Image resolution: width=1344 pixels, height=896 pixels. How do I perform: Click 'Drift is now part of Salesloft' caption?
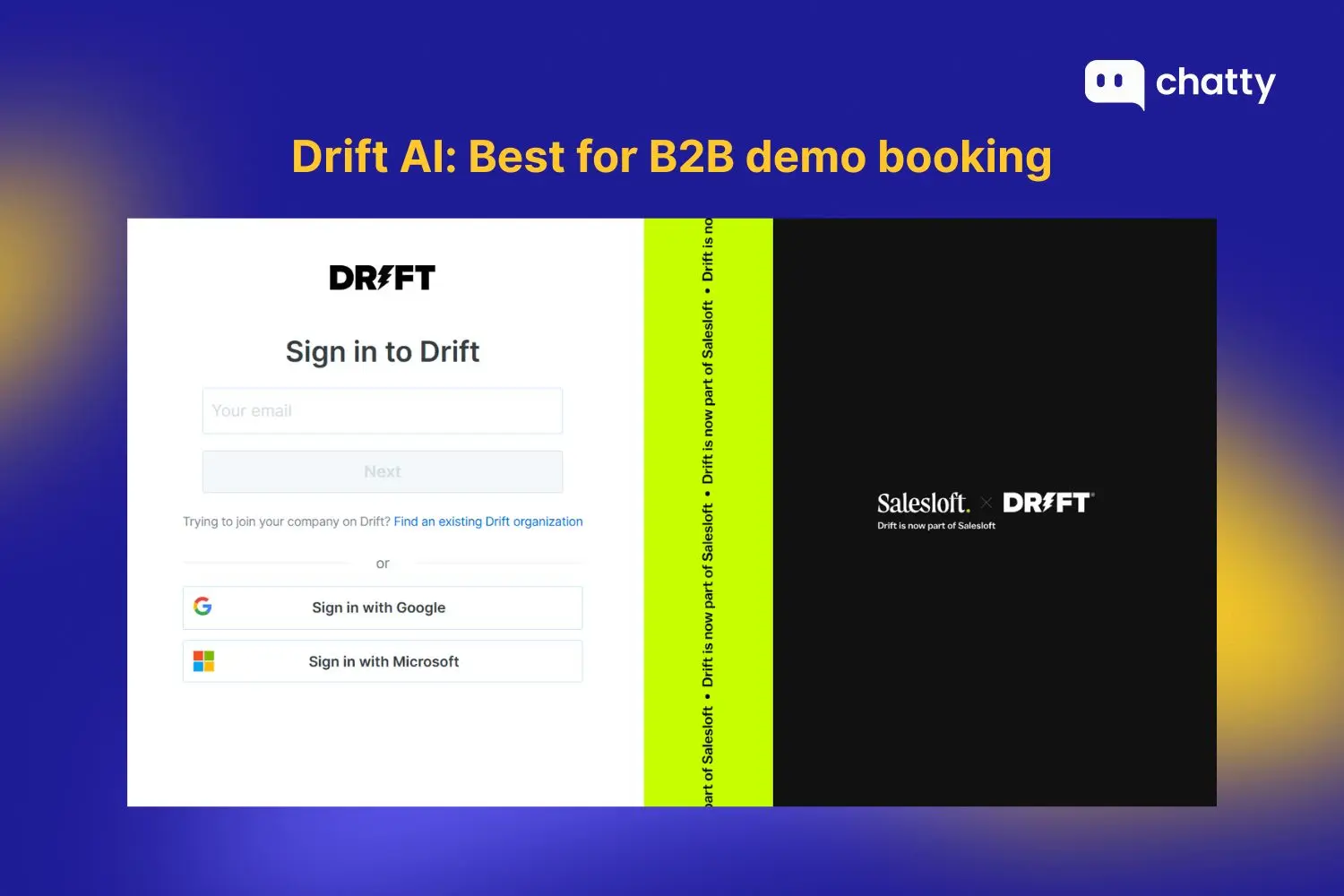click(936, 526)
